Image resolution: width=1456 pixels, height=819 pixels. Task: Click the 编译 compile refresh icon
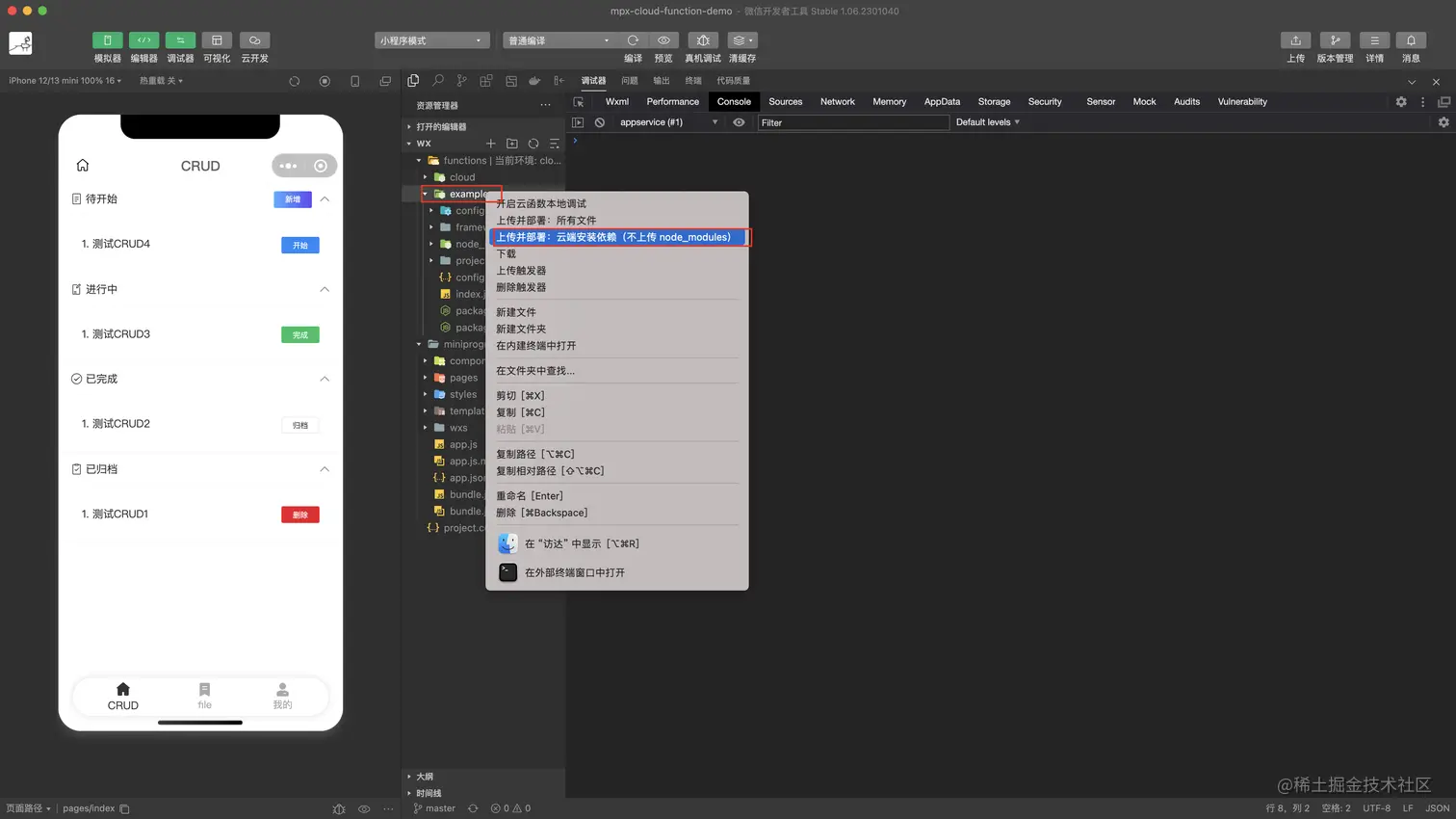pos(633,40)
